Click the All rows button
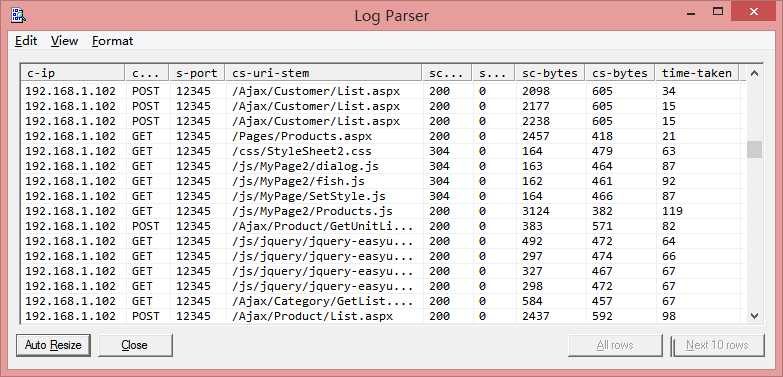Screen dimensions: 783x377 pos(615,345)
